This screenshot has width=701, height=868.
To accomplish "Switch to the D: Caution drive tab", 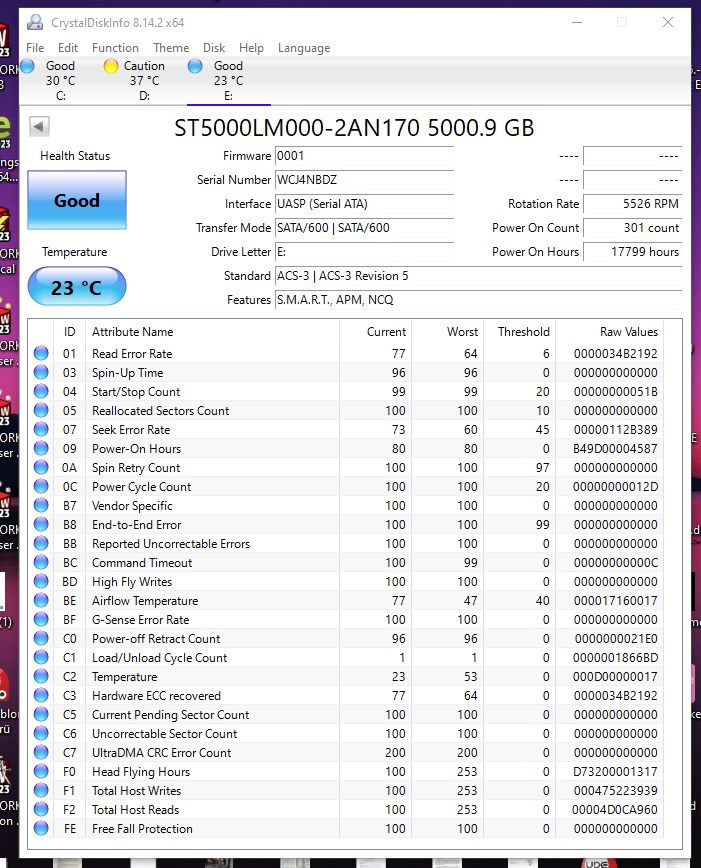I will pos(145,80).
